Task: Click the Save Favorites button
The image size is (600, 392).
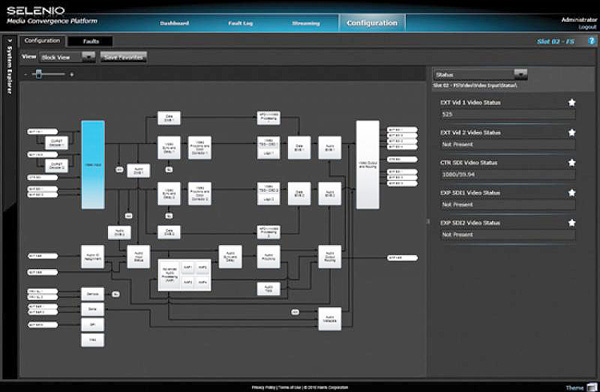Action: [123, 57]
